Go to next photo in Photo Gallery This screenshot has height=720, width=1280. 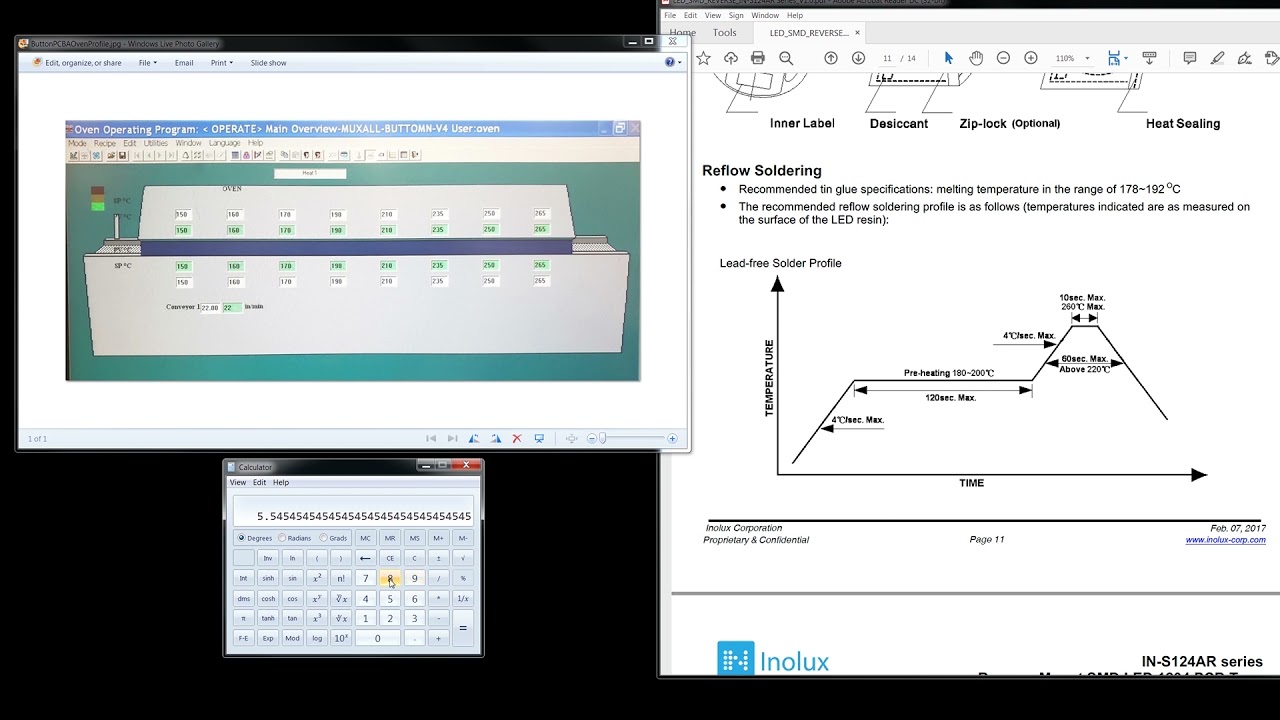click(x=452, y=438)
